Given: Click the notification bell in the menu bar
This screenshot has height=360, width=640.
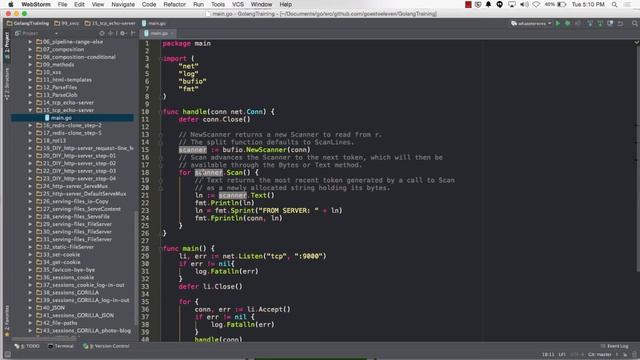Looking at the screenshot, I should pos(489,4).
